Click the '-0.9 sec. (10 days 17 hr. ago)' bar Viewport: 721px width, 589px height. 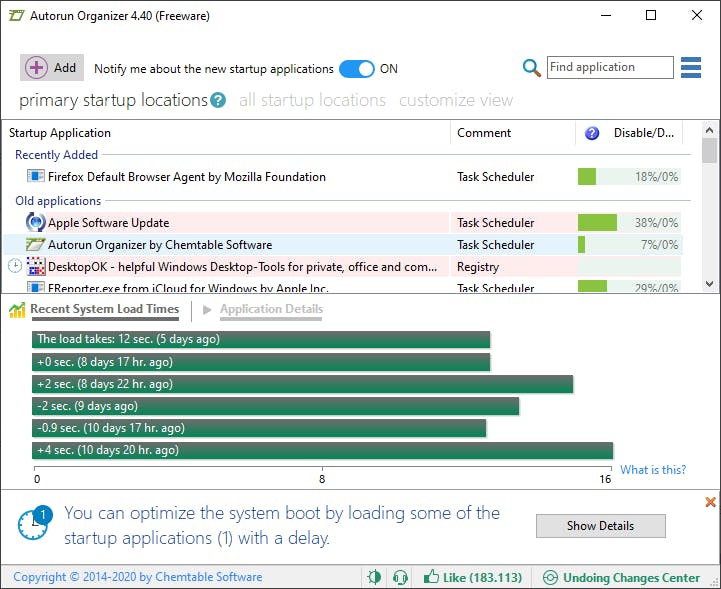coord(259,428)
